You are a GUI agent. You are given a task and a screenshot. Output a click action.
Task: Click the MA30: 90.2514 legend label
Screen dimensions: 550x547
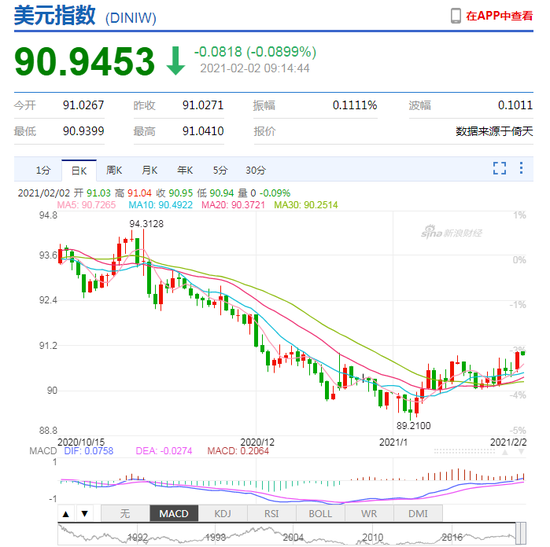tap(306, 205)
